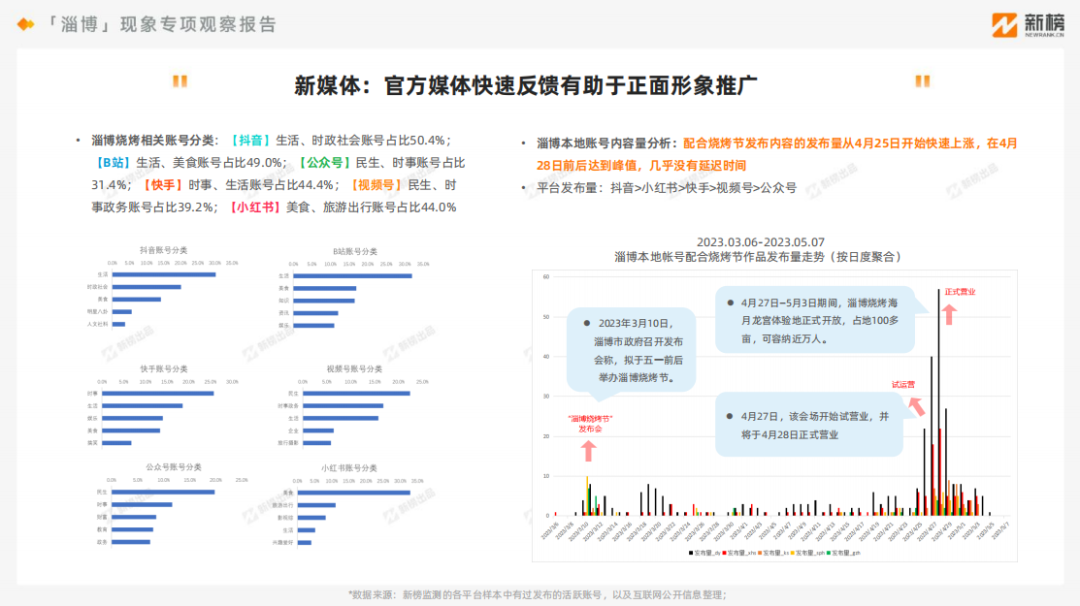Click the cyan 【抖音】 tag in the left bullet
This screenshot has width=1080, height=606.
pyautogui.click(x=249, y=140)
